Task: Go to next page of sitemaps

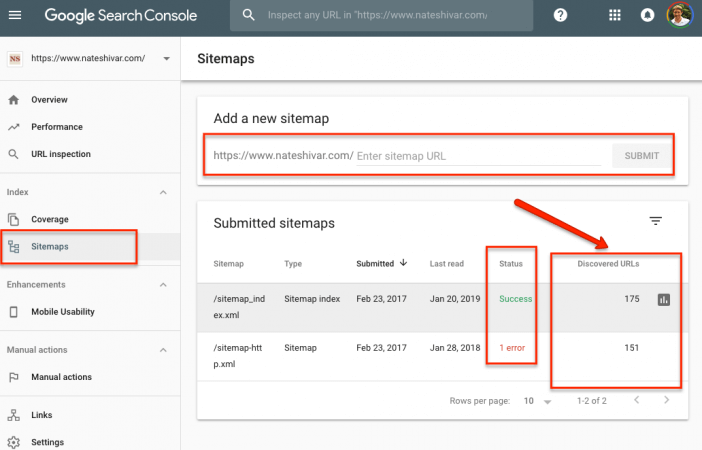Action: 666,400
